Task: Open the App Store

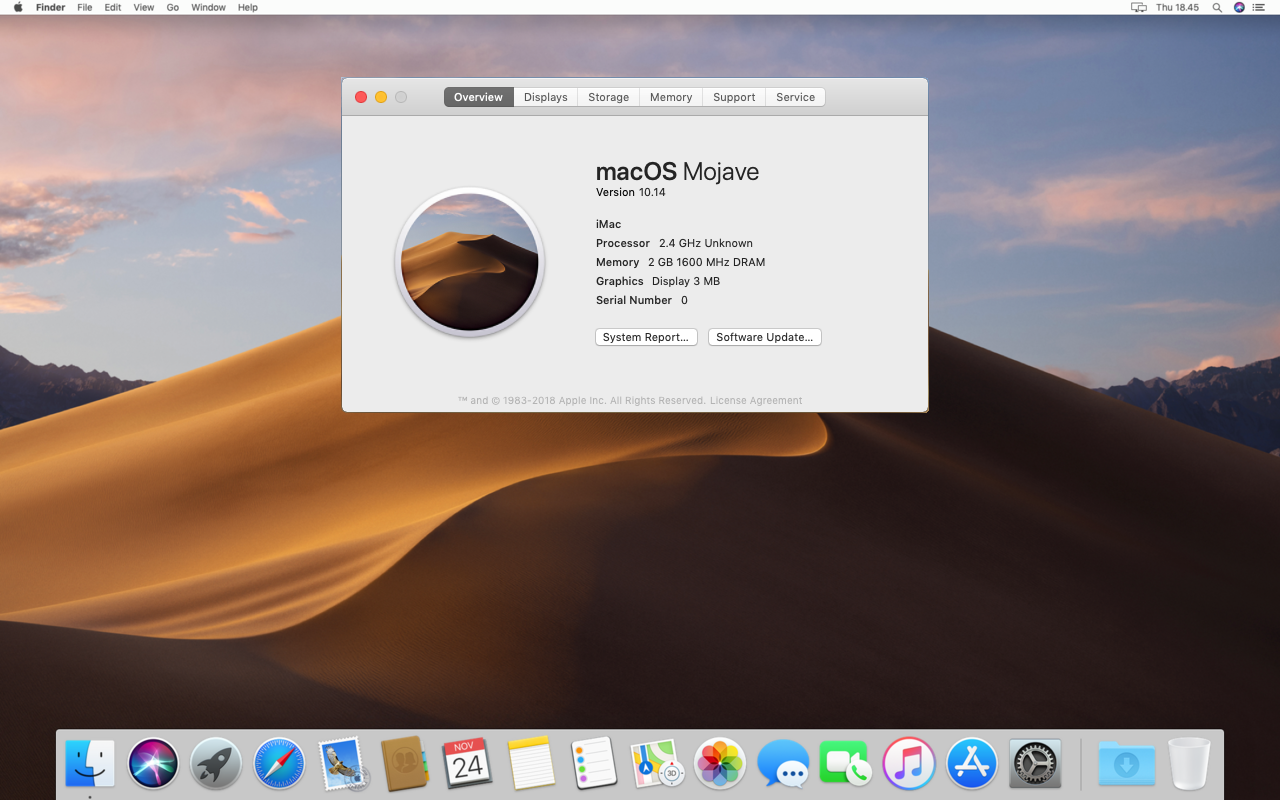Action: pyautogui.click(x=971, y=763)
